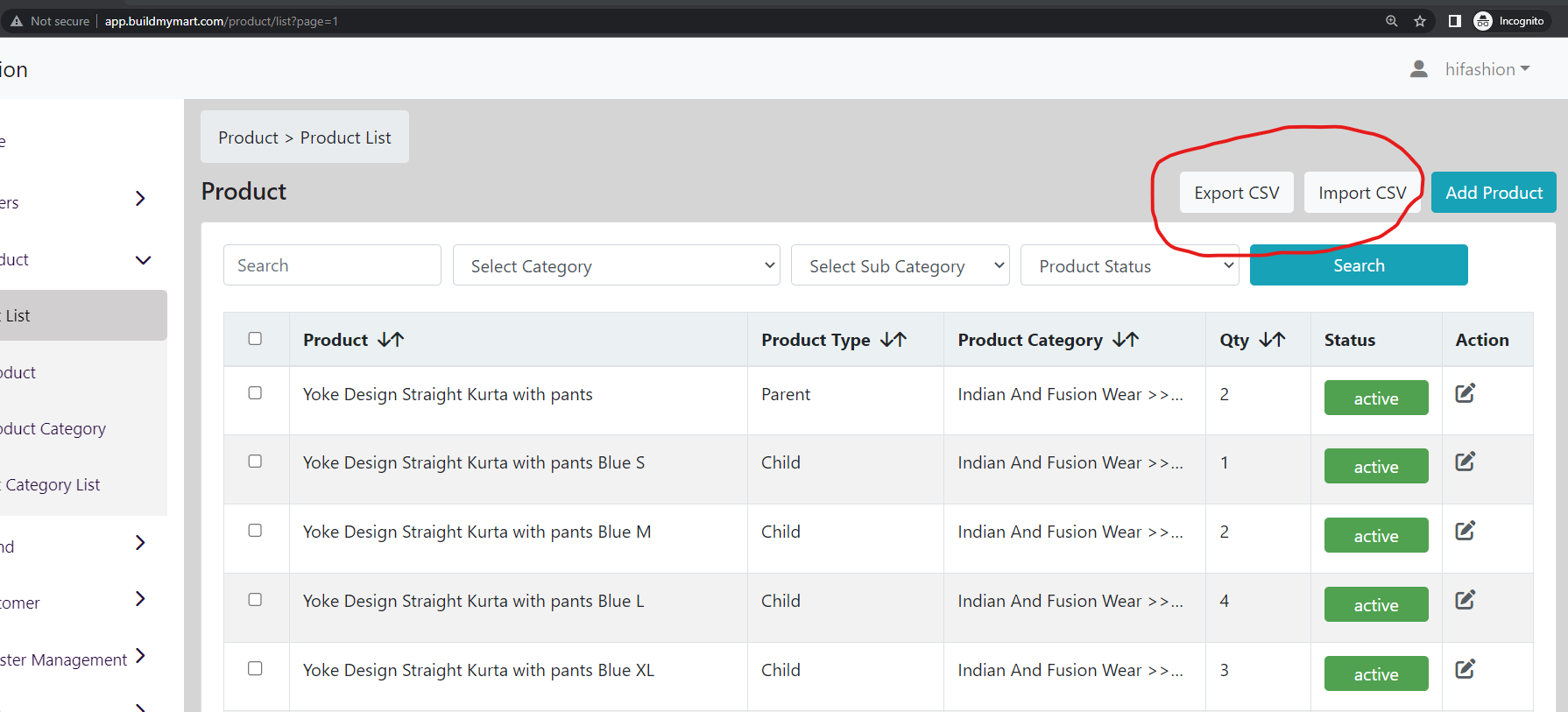Edit the Kurta with pants Blue L product
Viewport: 1568px width, 712px height.
click(1466, 600)
